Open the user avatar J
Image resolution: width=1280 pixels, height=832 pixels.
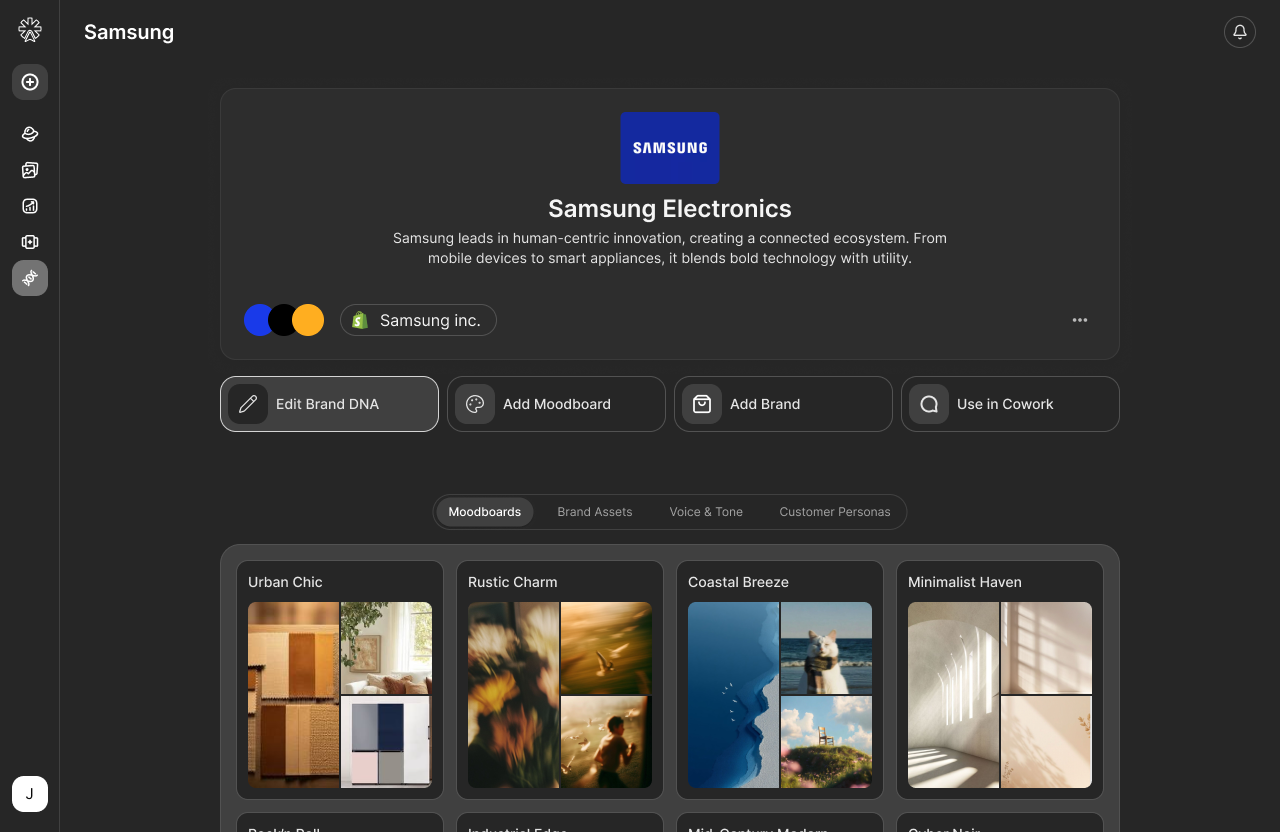30,794
